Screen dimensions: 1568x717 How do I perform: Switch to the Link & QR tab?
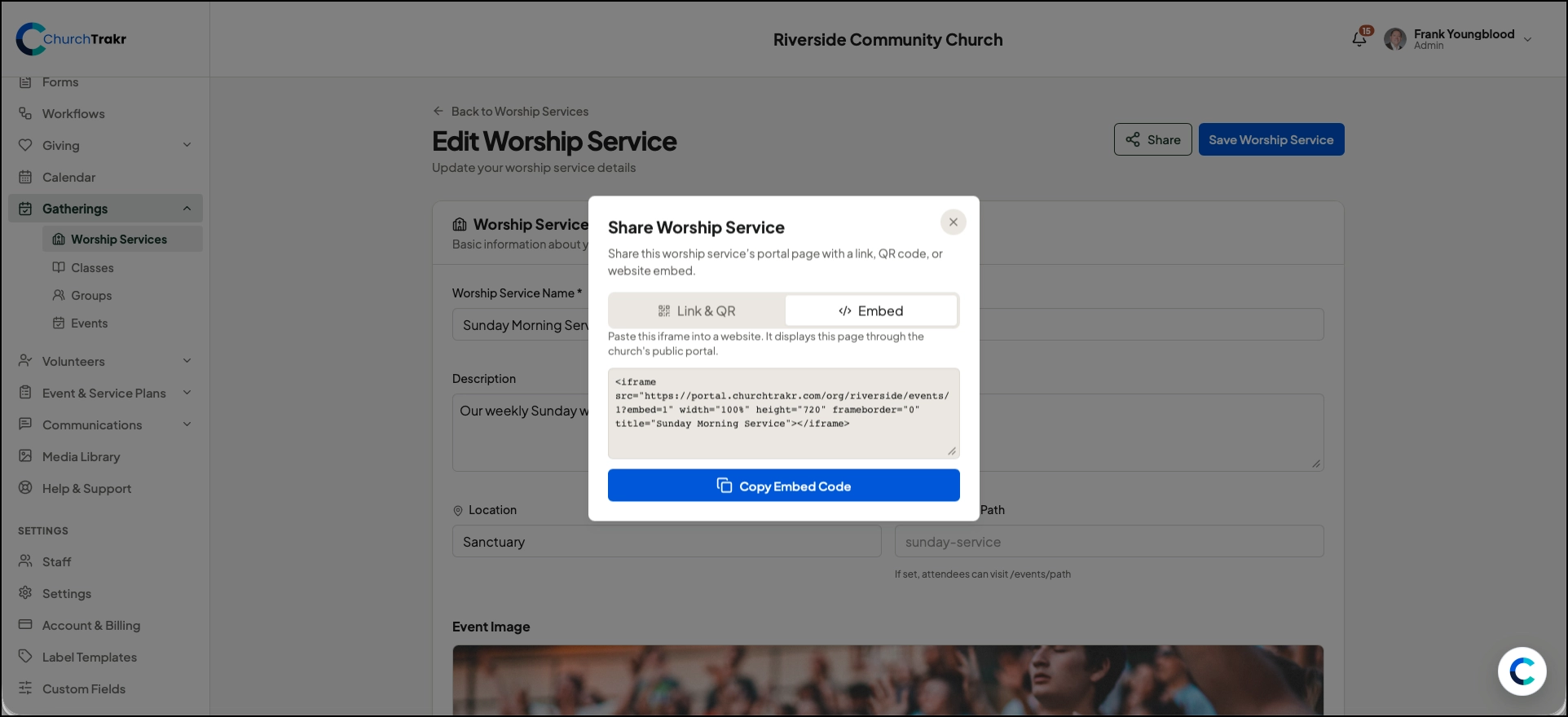pos(697,310)
